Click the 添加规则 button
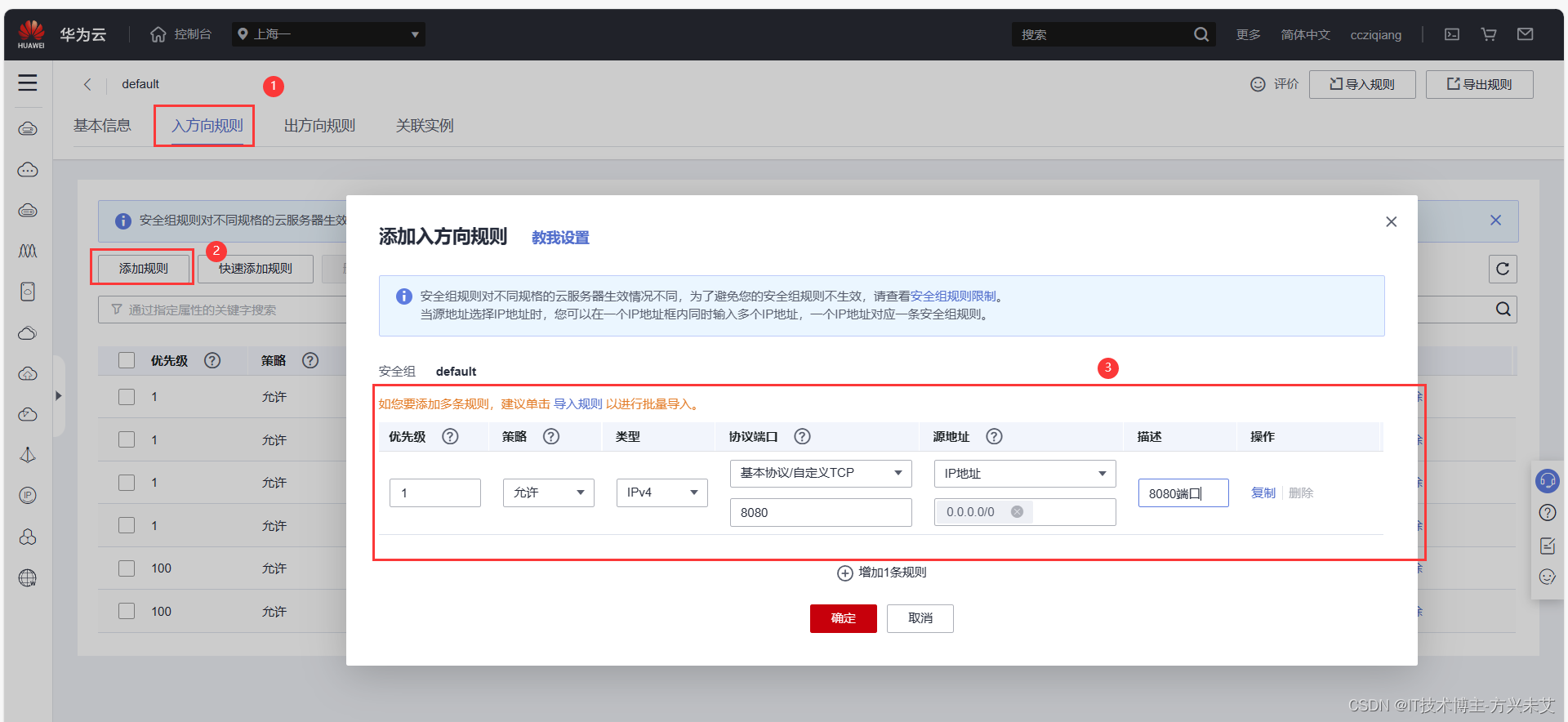Screen dimensions: 1568x722 144,268
